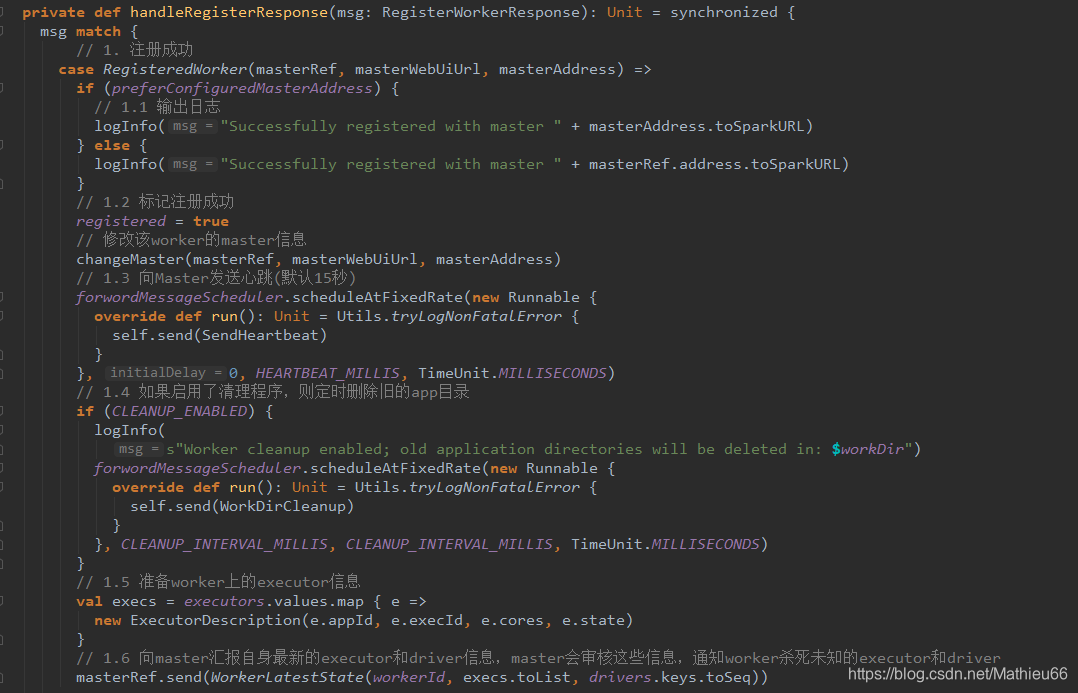
Task: Click the ExecutorDescription constructor
Action: (215, 620)
